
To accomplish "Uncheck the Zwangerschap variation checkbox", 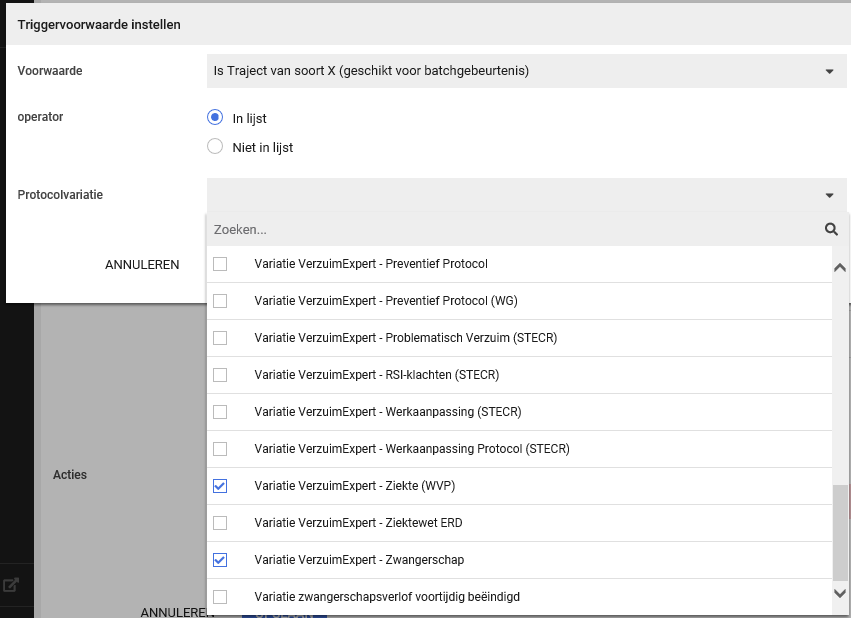I will coord(220,560).
